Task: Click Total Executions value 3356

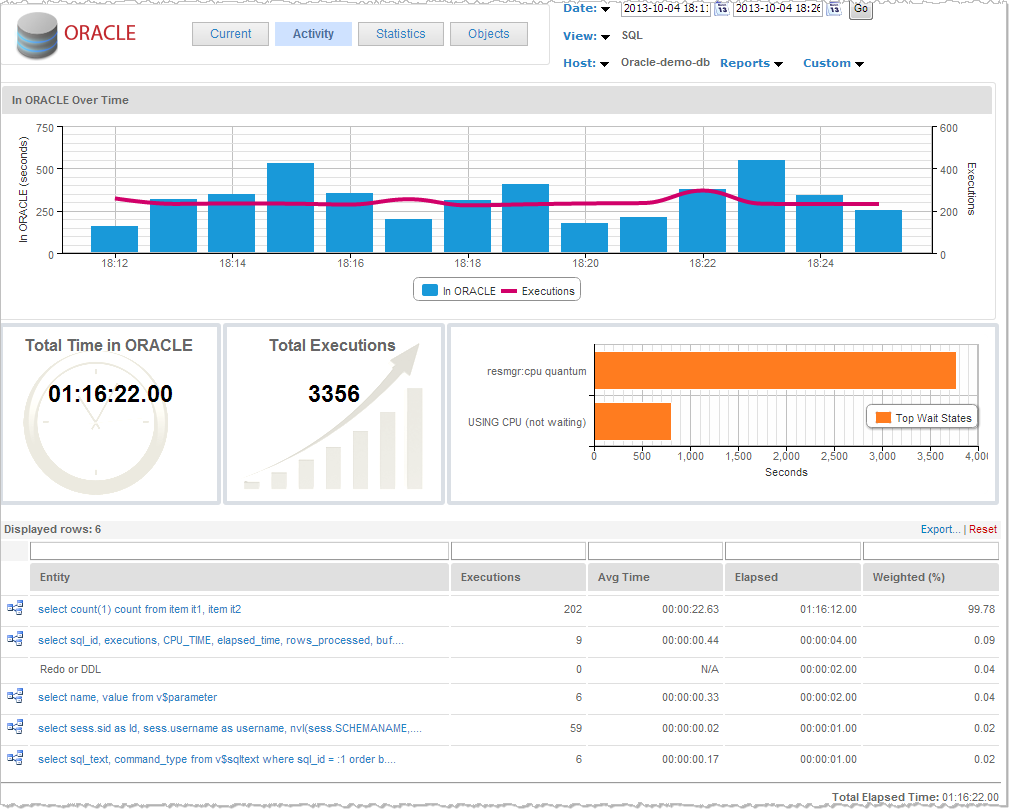Action: [x=333, y=393]
